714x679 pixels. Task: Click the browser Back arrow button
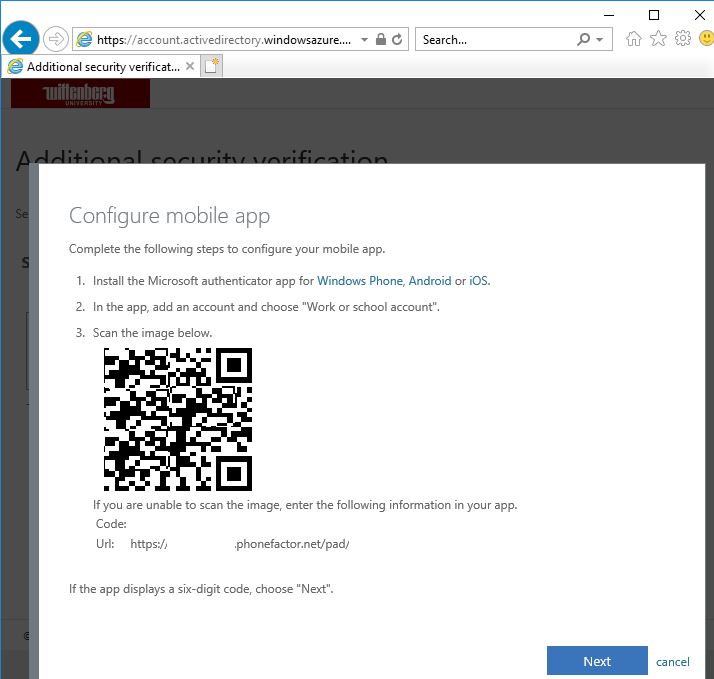pyautogui.click(x=21, y=39)
